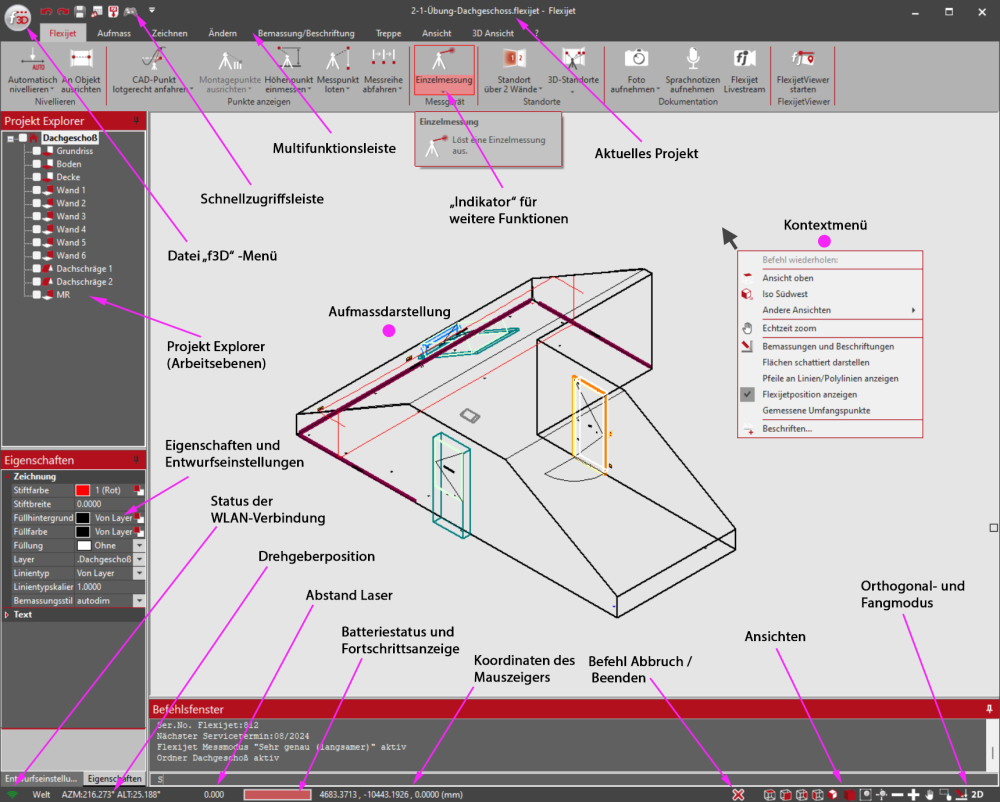Click the Füllfarbe black color swatch

tap(83, 532)
